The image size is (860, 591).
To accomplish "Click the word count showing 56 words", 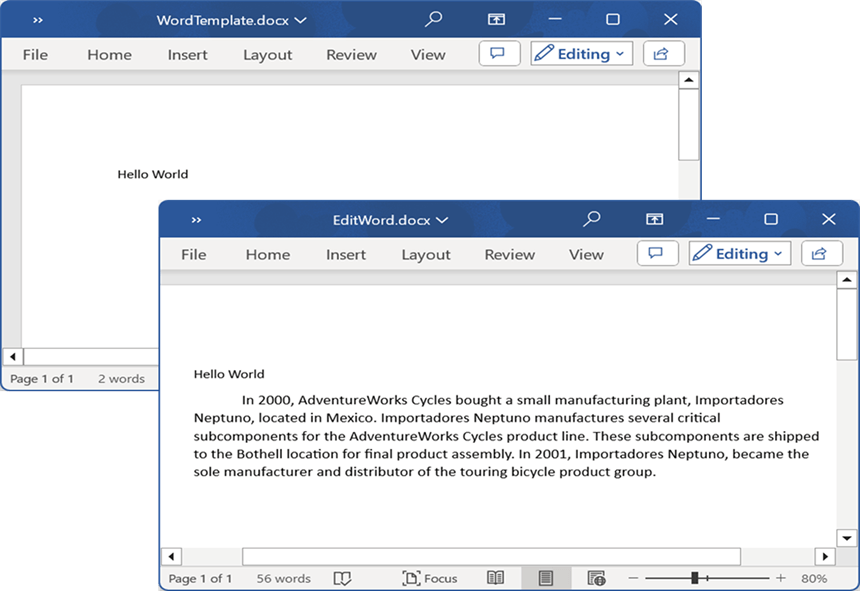I will tap(283, 578).
